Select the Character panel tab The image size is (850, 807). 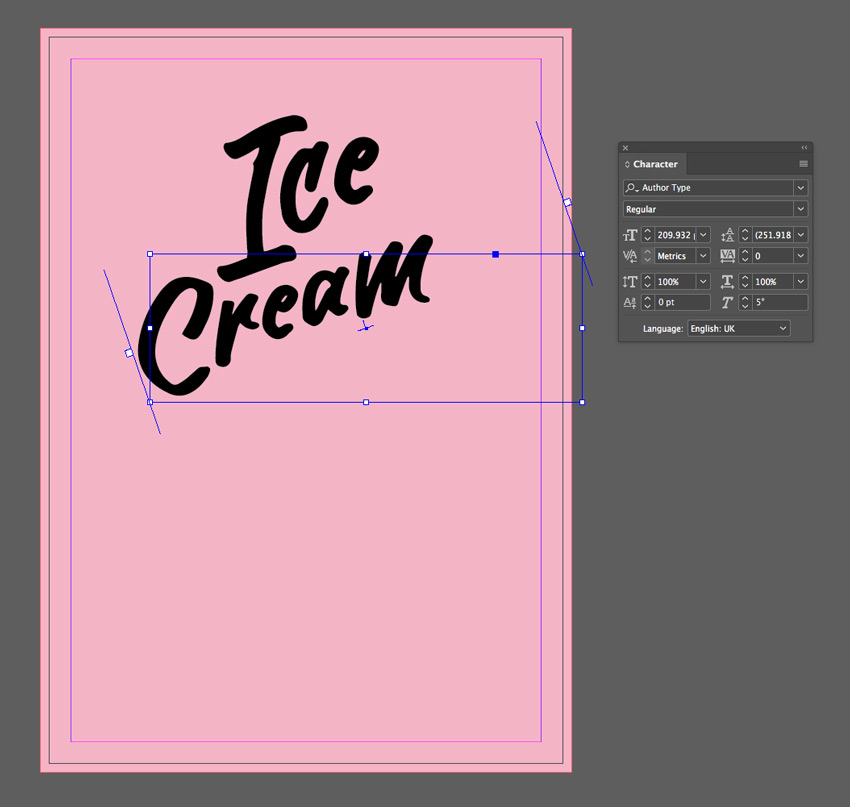655,164
